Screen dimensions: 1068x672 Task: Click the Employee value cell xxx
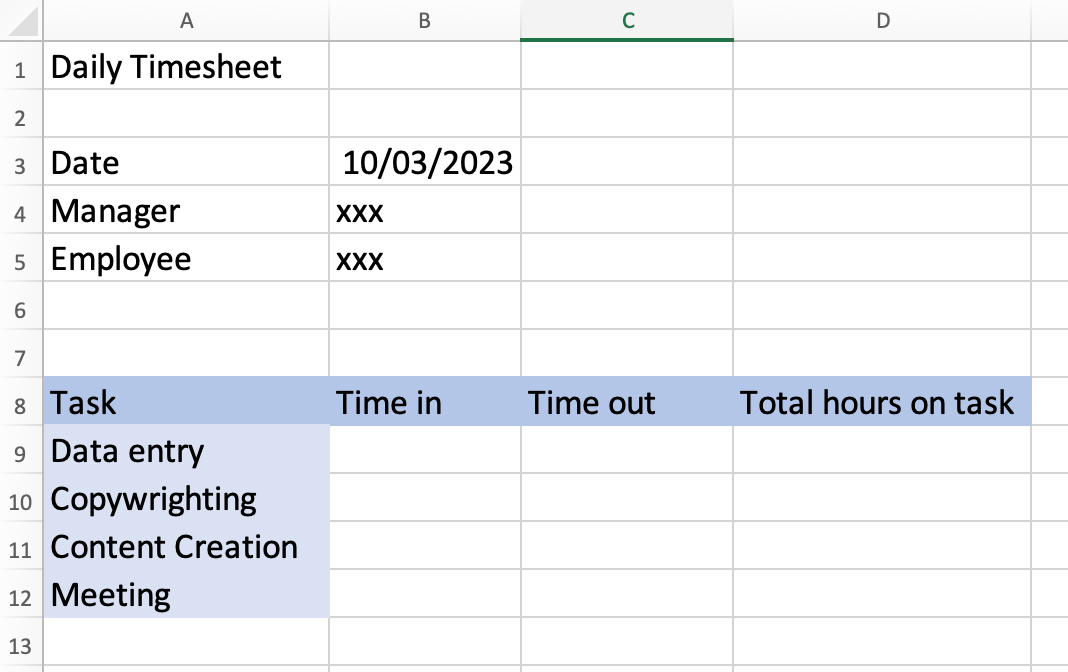click(424, 259)
